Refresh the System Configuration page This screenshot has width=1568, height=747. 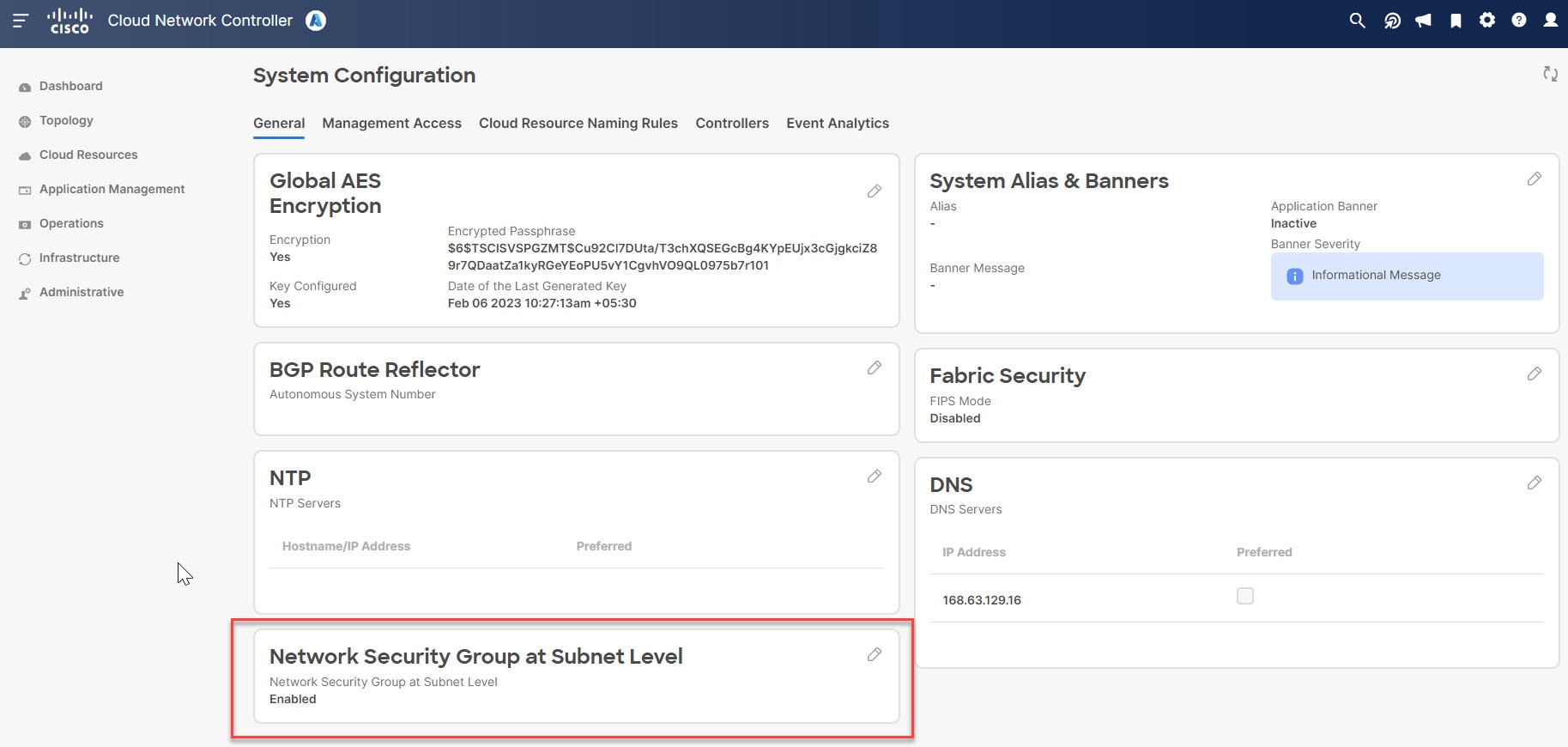click(1550, 74)
